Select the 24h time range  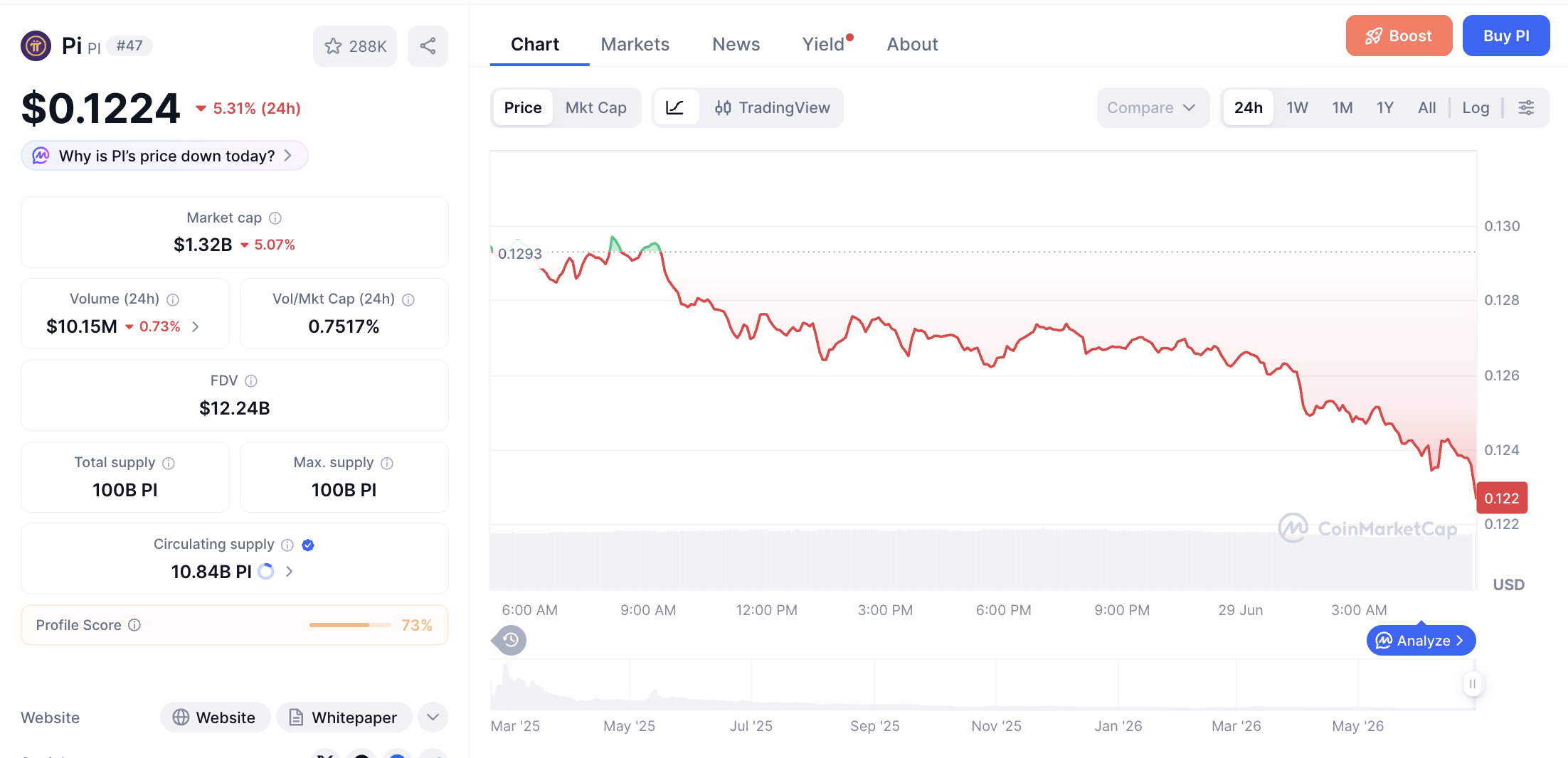click(x=1249, y=107)
